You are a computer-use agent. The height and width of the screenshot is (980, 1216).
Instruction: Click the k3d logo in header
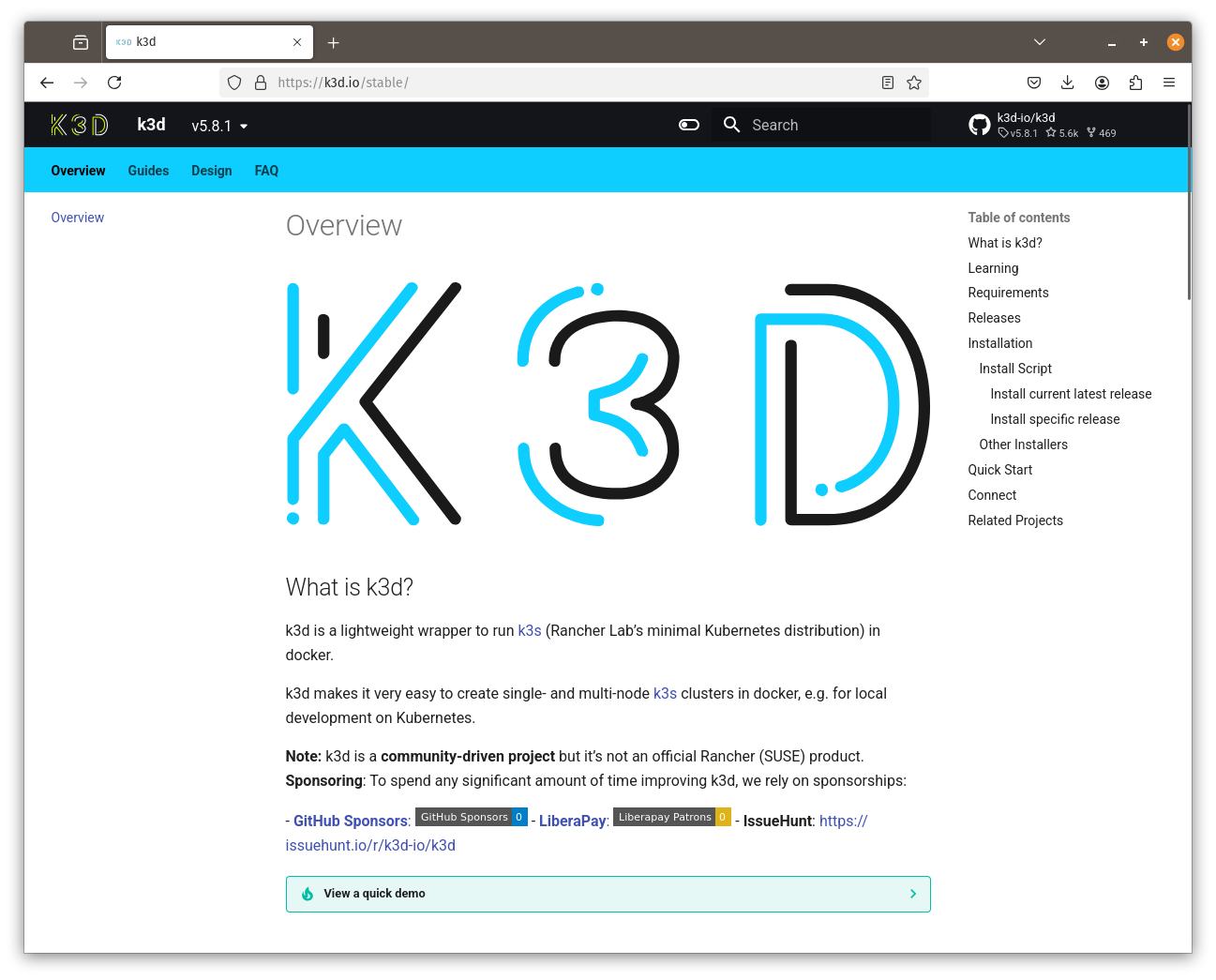(80, 125)
